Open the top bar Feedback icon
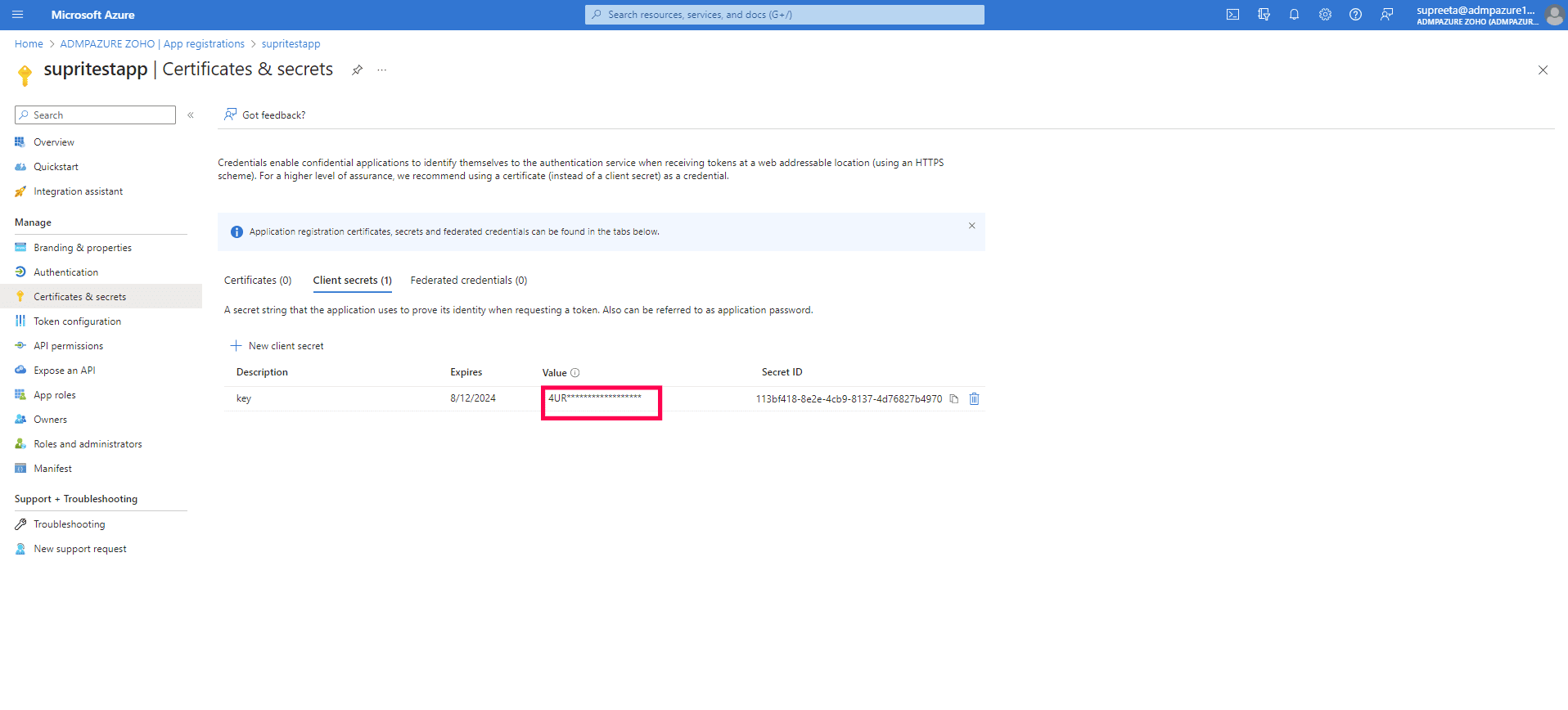Screen dimensions: 1568x710 tap(1386, 15)
